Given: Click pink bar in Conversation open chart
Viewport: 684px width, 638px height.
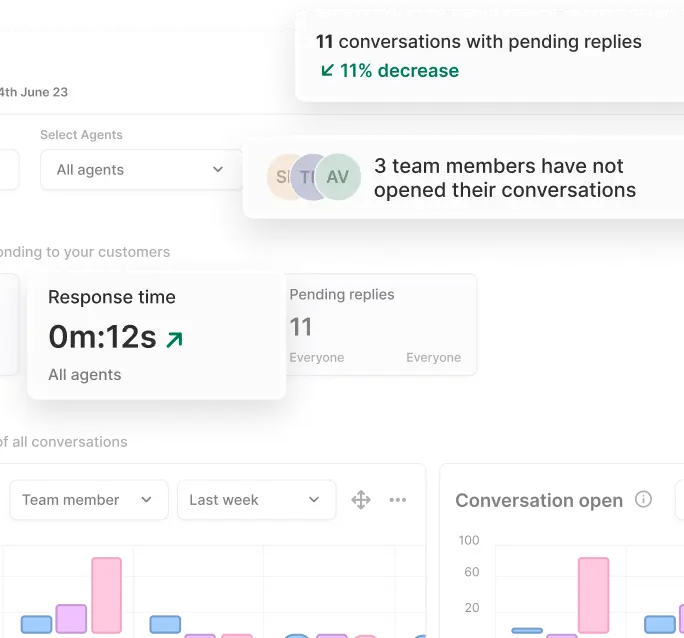Looking at the screenshot, I should (x=593, y=595).
